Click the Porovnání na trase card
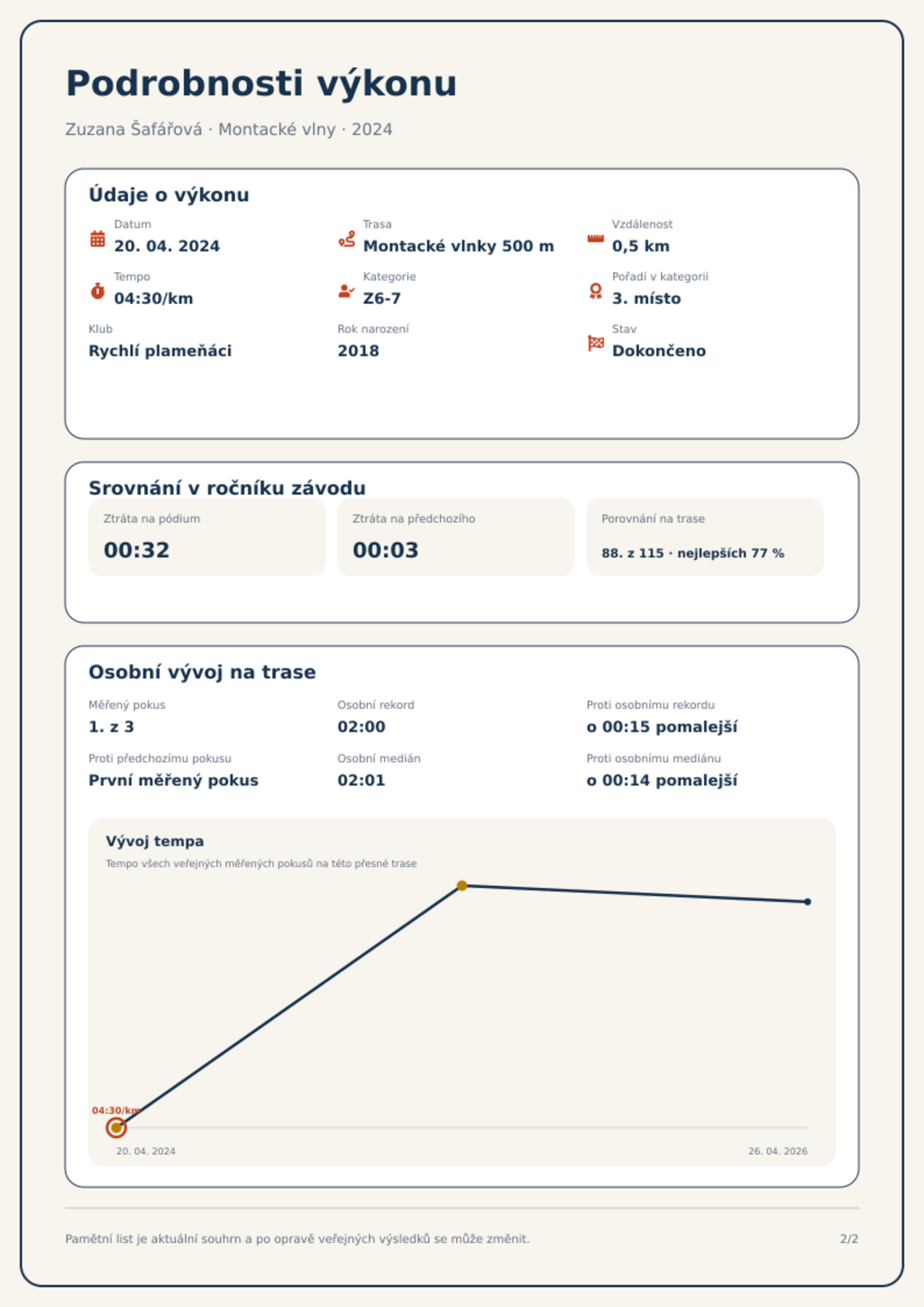This screenshot has width=924, height=1307. tap(705, 537)
